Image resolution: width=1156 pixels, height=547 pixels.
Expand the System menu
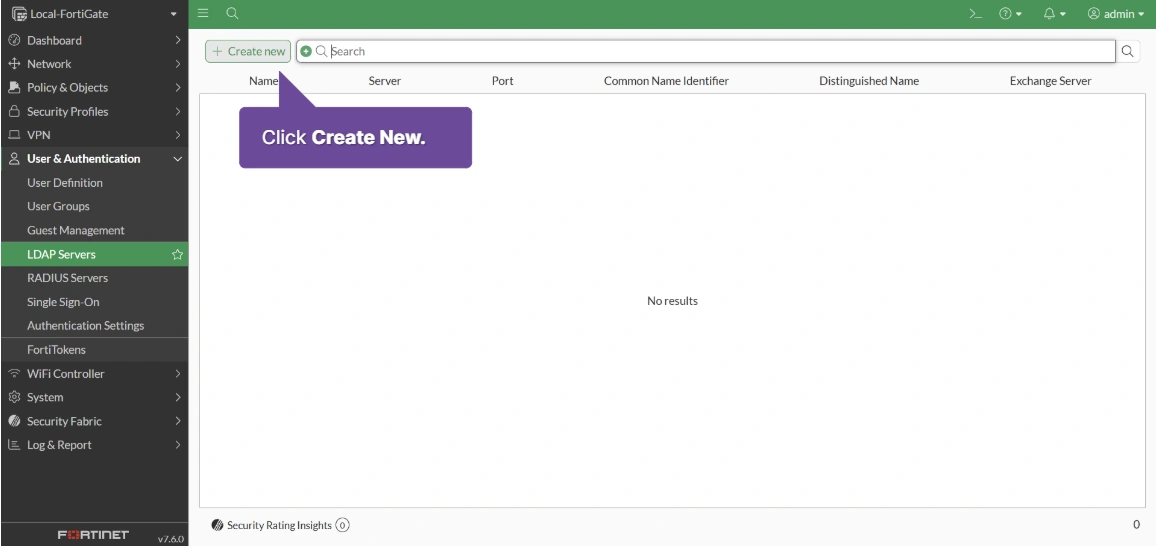tap(94, 397)
